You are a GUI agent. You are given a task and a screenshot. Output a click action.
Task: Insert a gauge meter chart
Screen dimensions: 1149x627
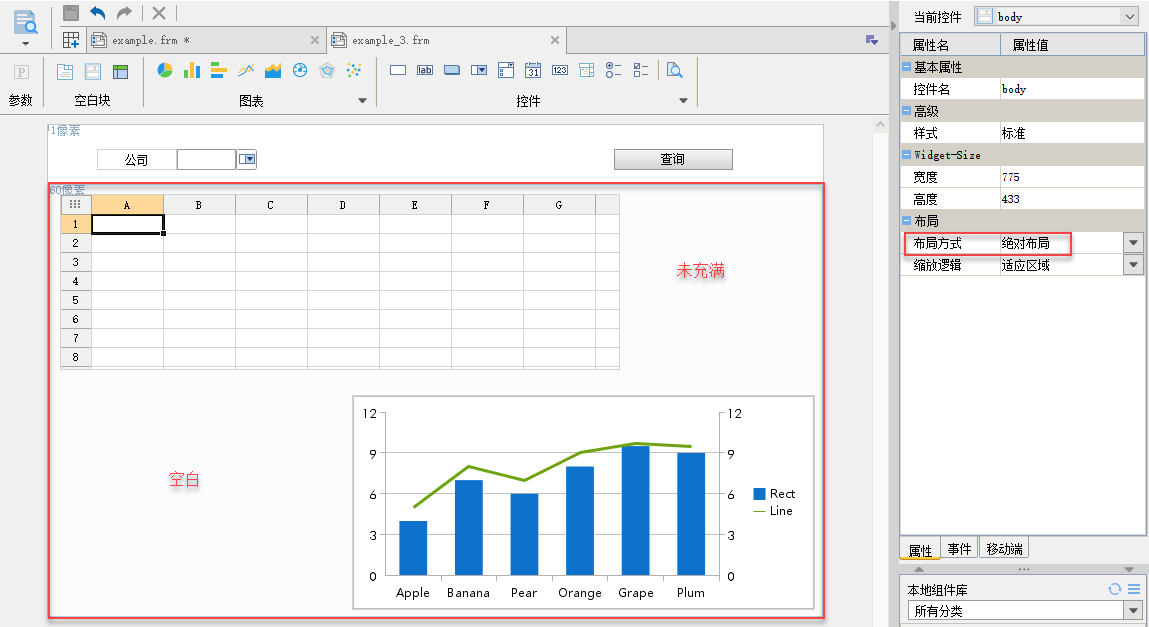[300, 70]
